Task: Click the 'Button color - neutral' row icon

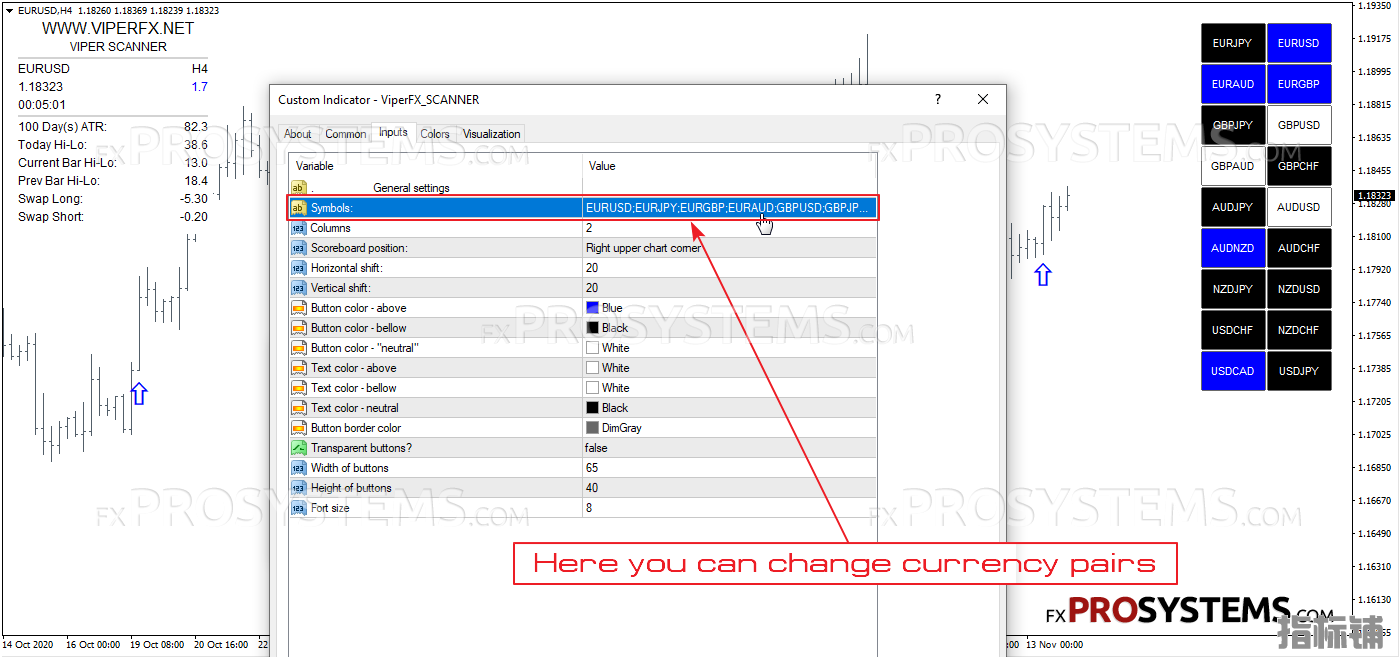Action: pos(298,348)
